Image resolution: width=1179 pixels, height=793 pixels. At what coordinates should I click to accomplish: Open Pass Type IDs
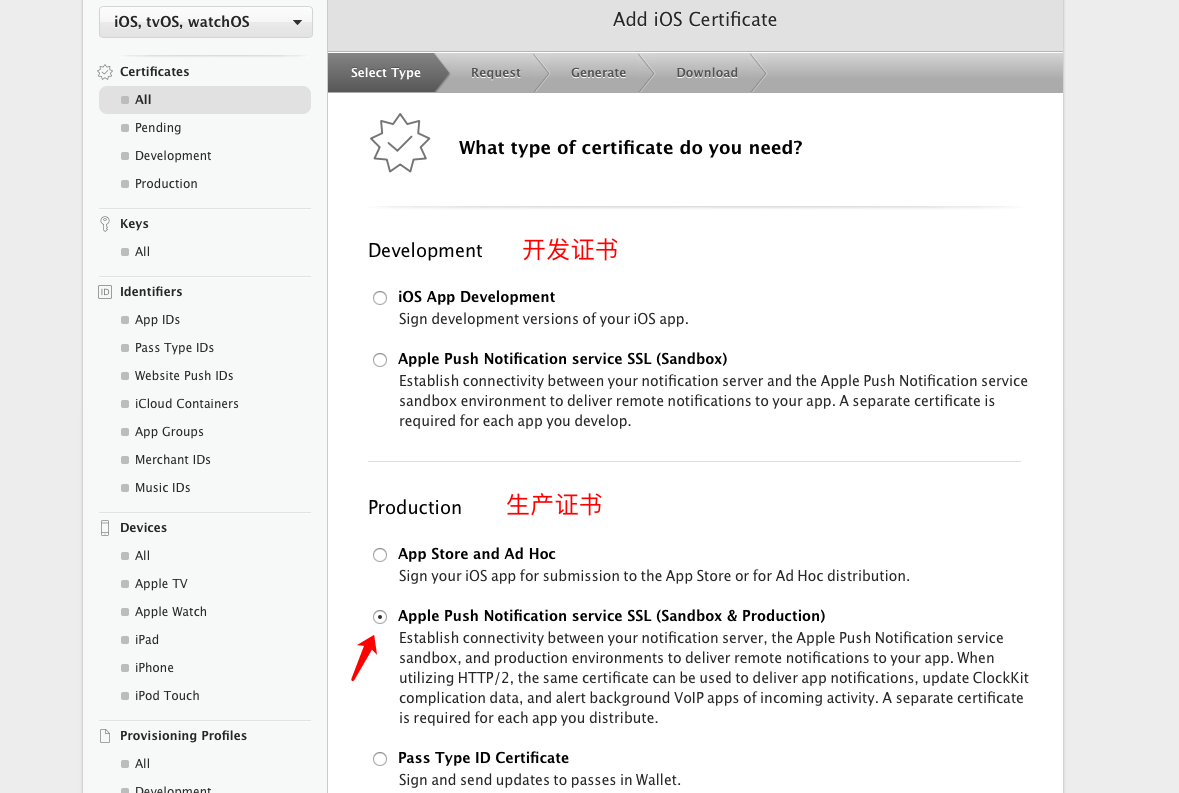174,347
